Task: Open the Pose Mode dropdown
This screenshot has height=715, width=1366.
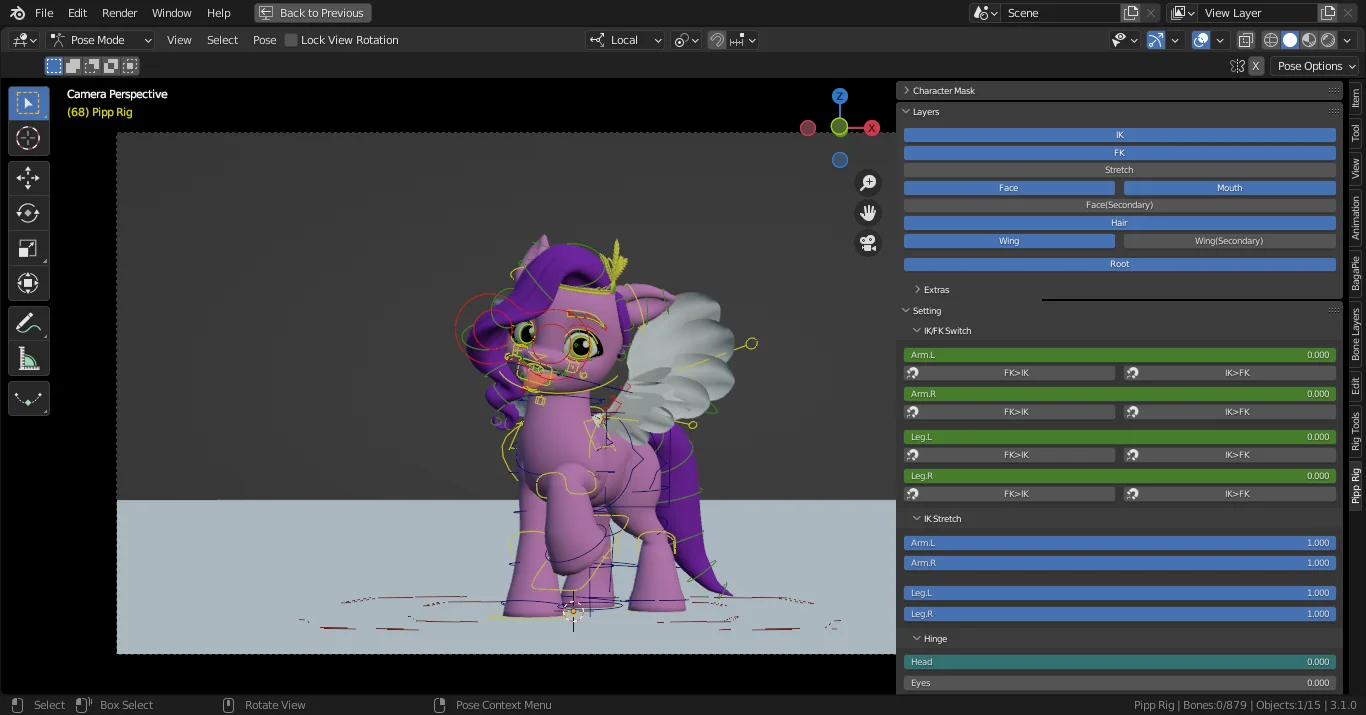Action: 100,39
